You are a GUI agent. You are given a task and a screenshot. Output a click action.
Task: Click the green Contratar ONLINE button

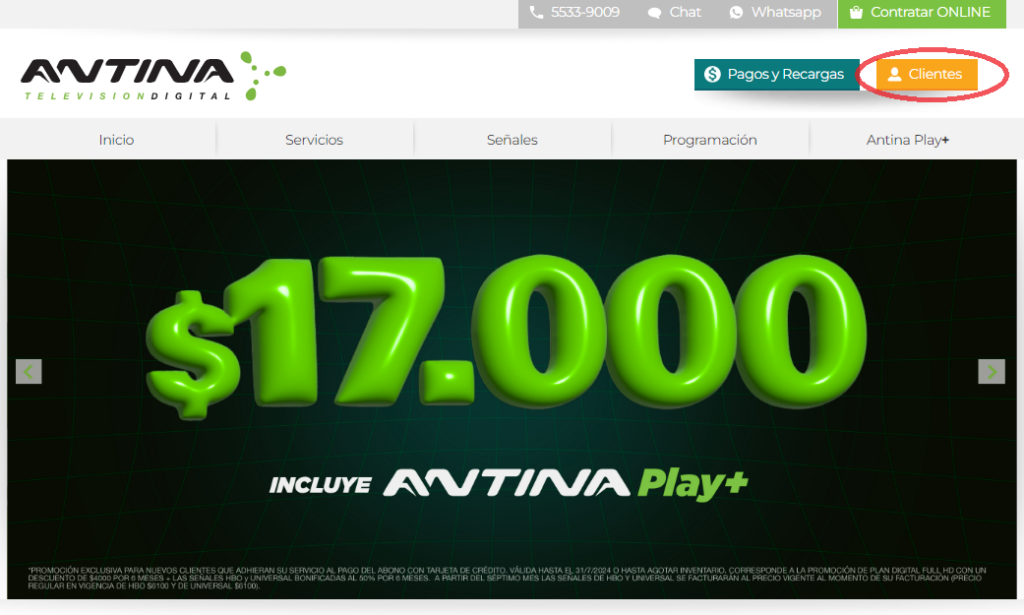click(921, 13)
